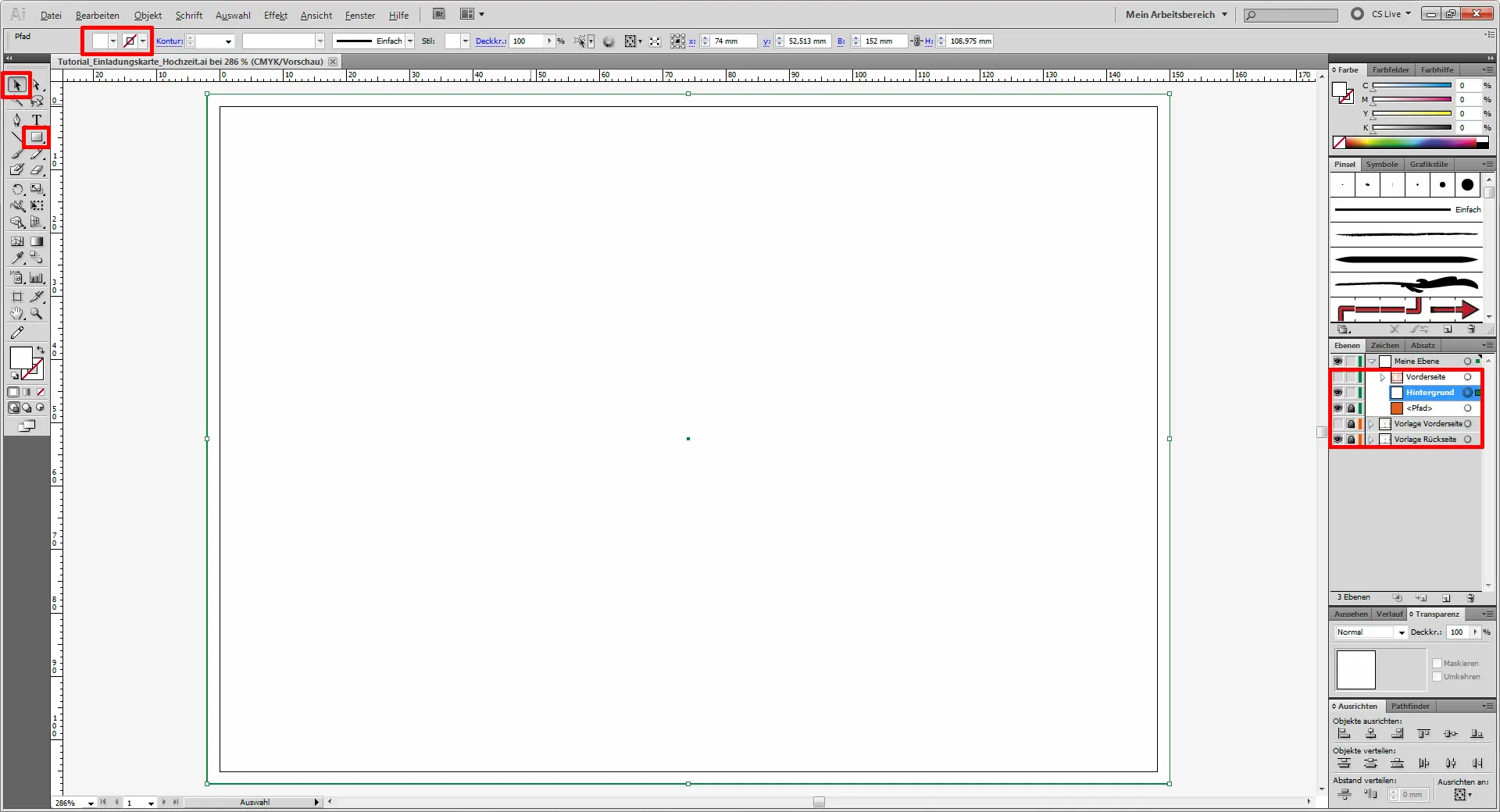Hide the Meine Ebene layer
1500x812 pixels.
pyautogui.click(x=1337, y=361)
